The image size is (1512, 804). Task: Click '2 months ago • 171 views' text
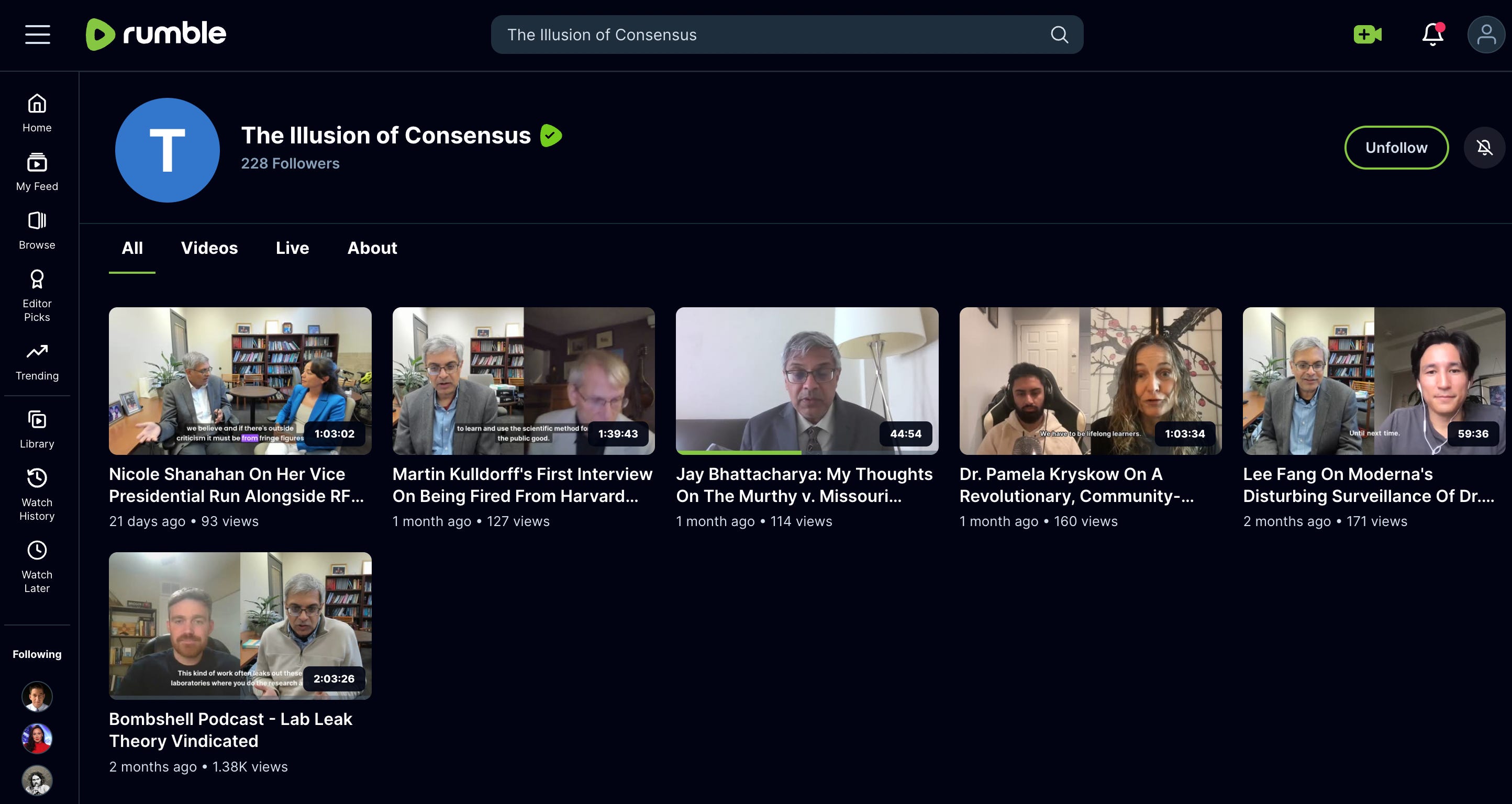1325,521
